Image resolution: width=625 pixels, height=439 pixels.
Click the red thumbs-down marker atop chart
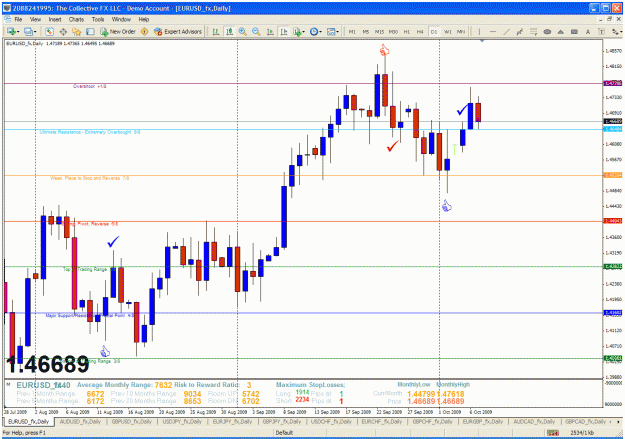(384, 50)
